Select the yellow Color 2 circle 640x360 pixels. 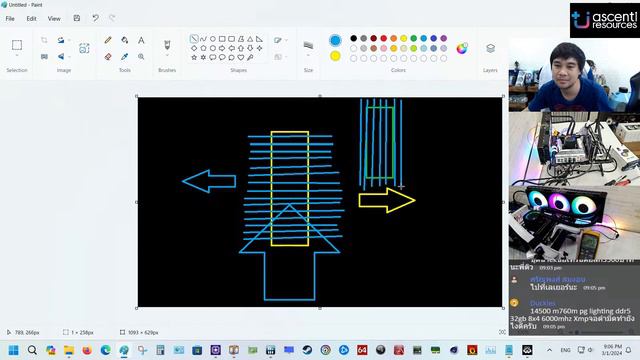(x=335, y=56)
